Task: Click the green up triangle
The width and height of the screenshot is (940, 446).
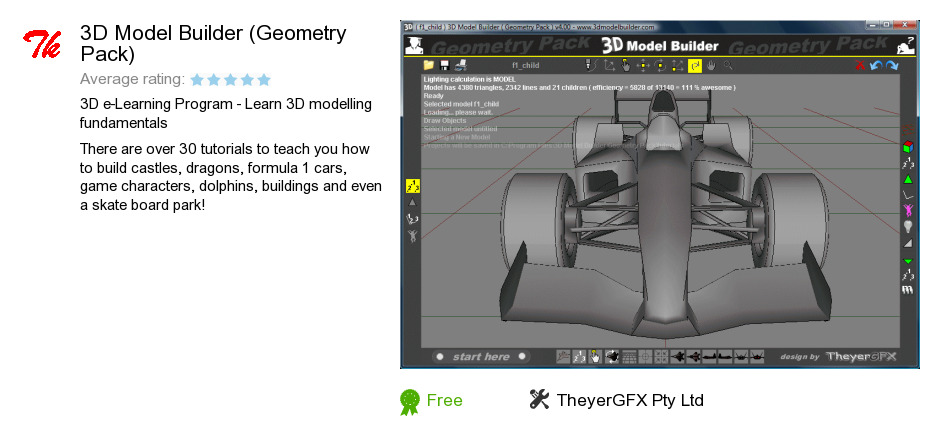Action: pos(908,179)
